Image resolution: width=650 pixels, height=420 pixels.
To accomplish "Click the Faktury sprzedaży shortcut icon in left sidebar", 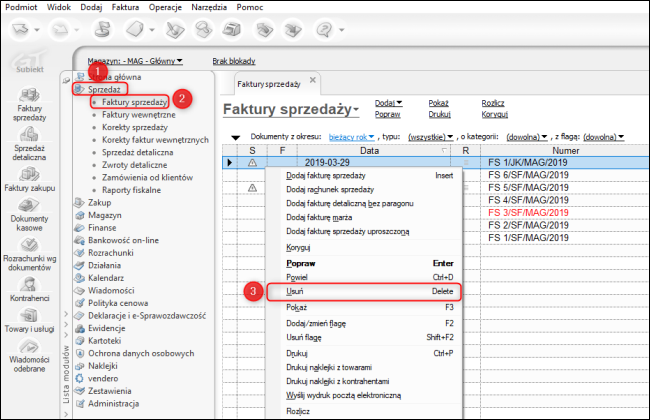I will point(28,101).
